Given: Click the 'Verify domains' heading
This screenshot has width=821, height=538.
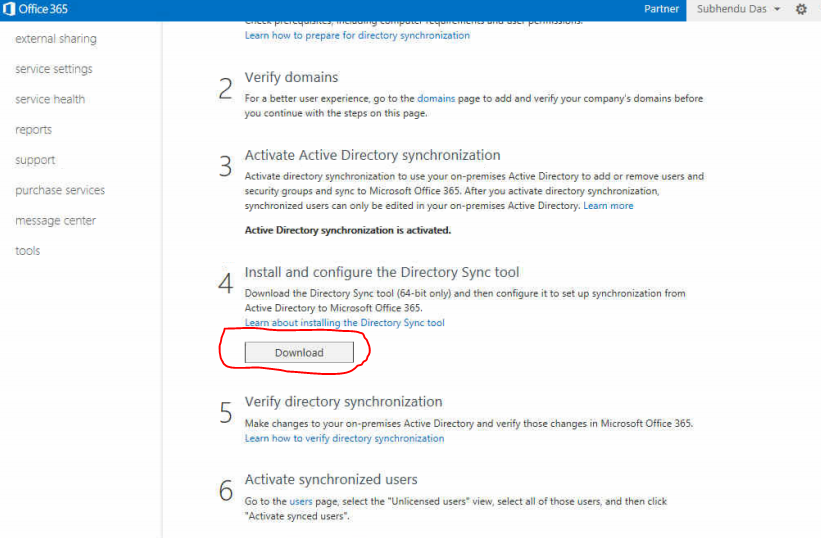Looking at the screenshot, I should pos(291,77).
